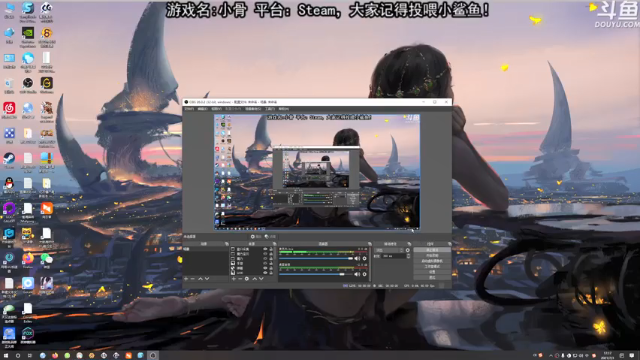The height and width of the screenshot is (360, 640).
Task: Click transition duration input field
Action: point(394,256)
